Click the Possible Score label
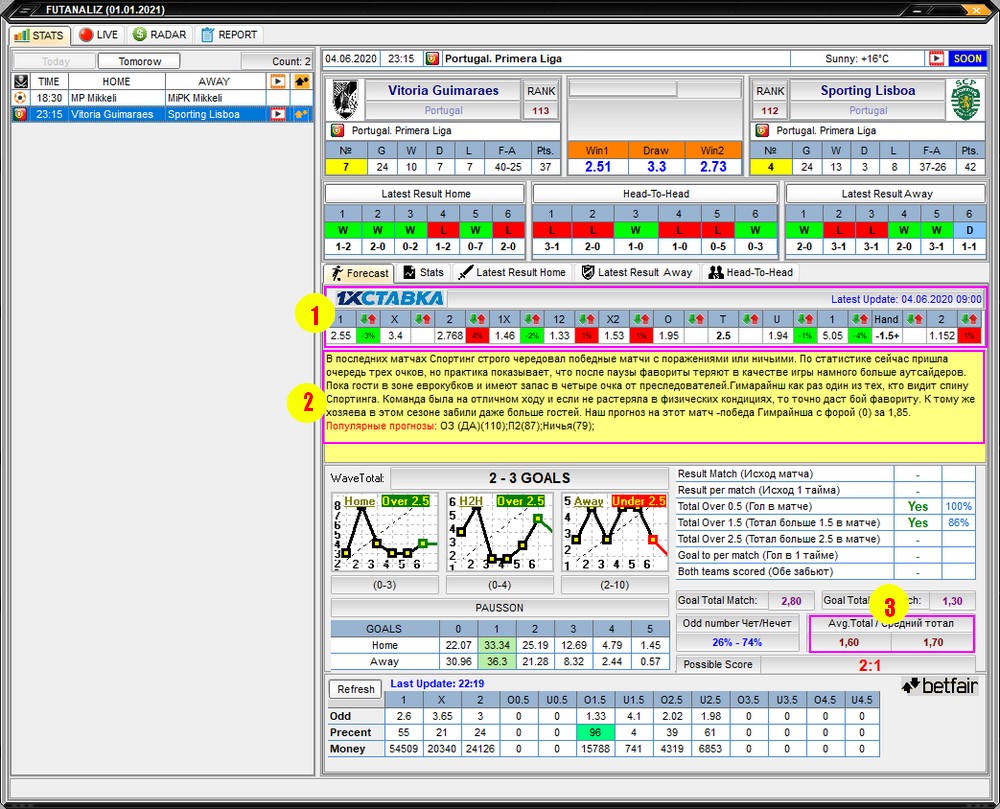Viewport: 1000px width, 809px height. tap(717, 664)
